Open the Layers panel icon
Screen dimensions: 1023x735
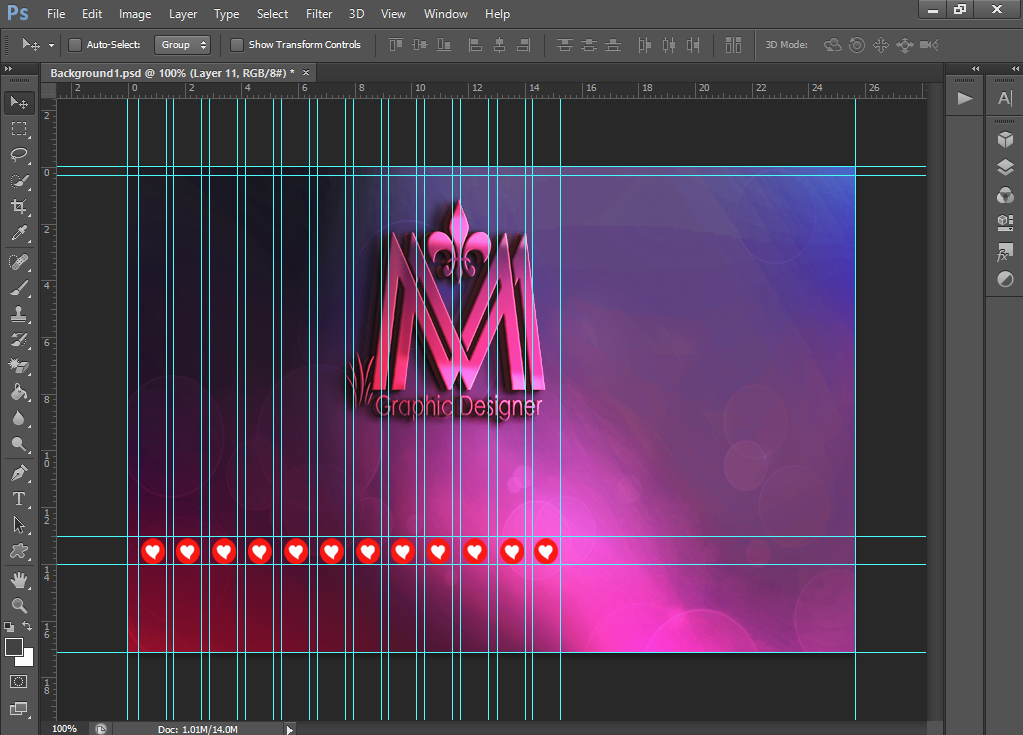[x=1005, y=167]
